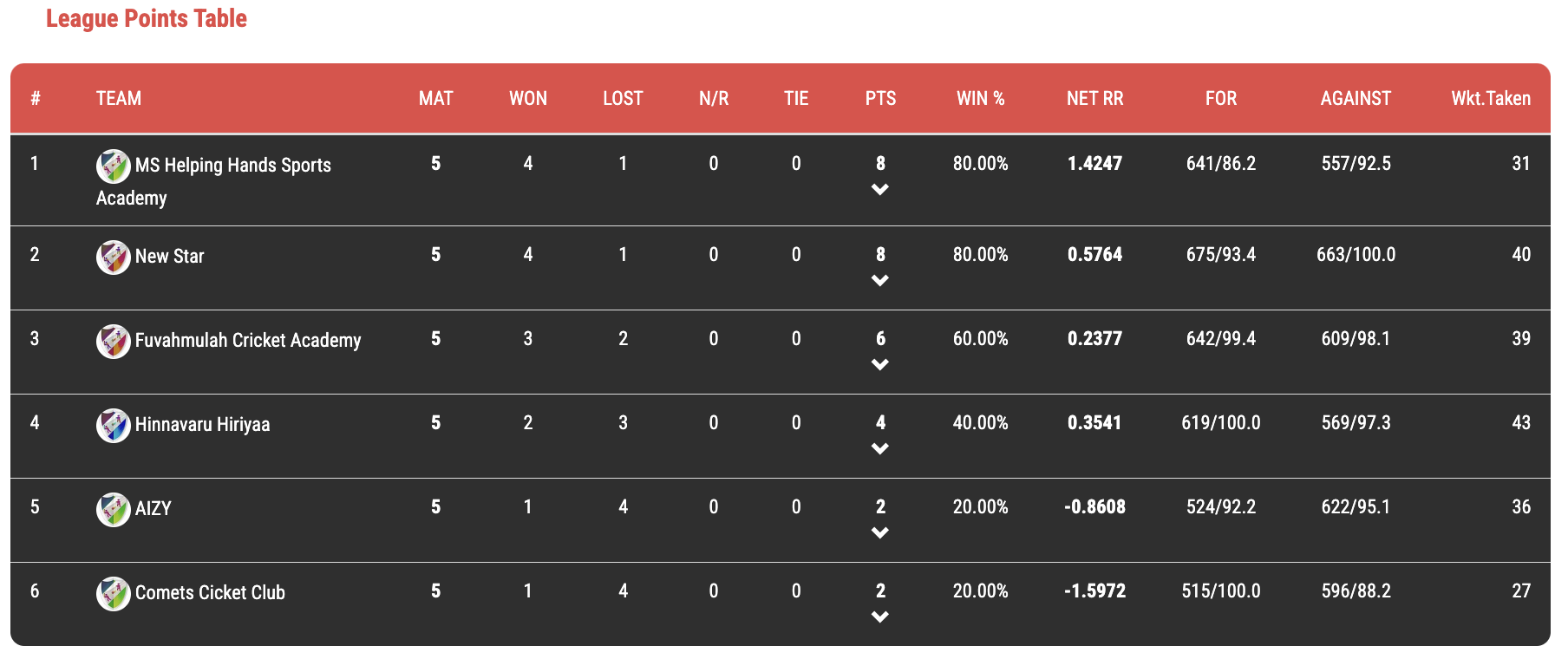Click the Comets Cicket Club team logo
The height and width of the screenshot is (659, 1568).
click(114, 594)
